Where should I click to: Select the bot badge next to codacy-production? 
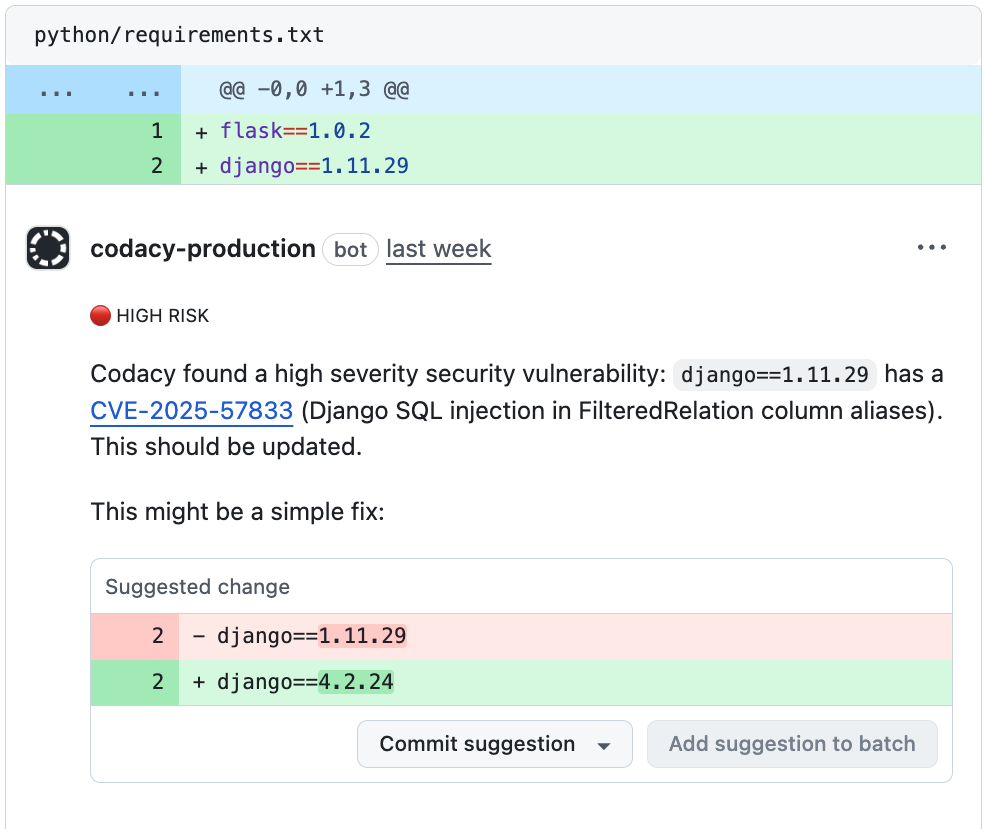click(350, 250)
